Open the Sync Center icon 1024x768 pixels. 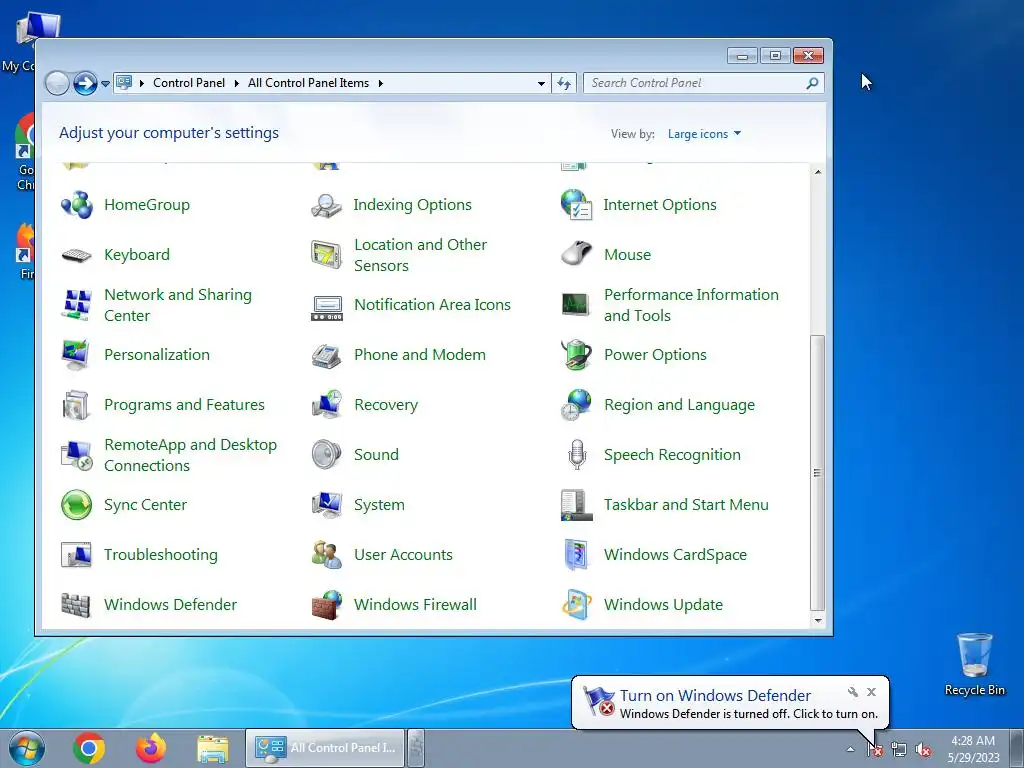point(77,505)
